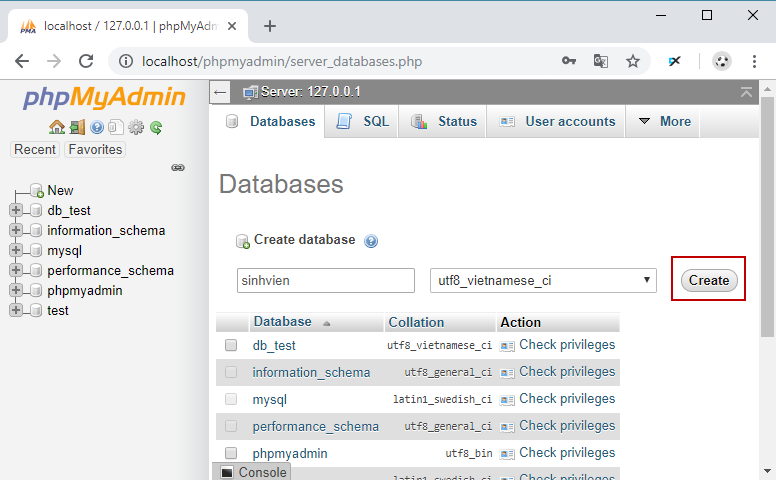The width and height of the screenshot is (776, 480).
Task: Open Chrome three-dot menu
Action: point(754,61)
